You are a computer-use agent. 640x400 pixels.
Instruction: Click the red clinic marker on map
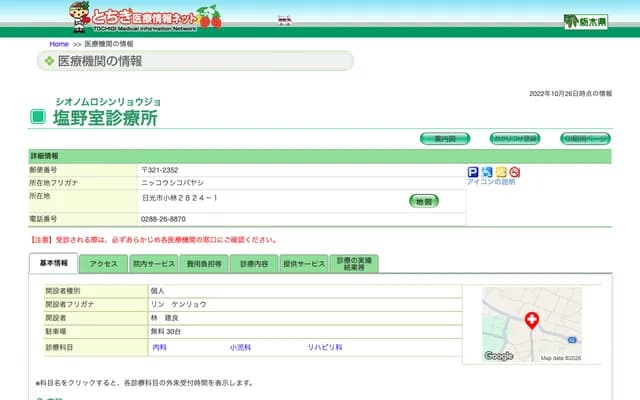pos(531,320)
